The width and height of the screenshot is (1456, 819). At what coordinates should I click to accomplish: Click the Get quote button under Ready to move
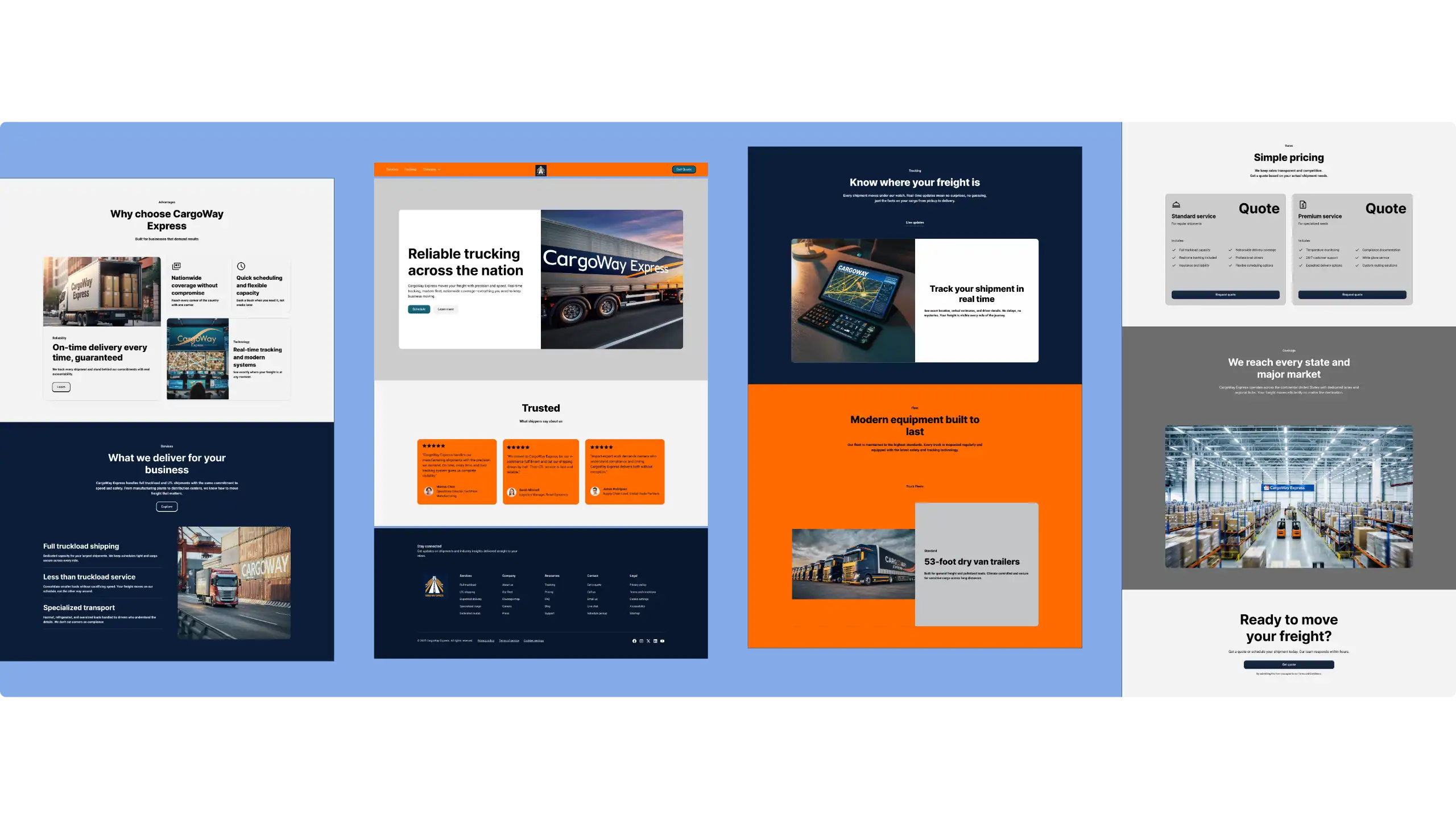(x=1289, y=664)
